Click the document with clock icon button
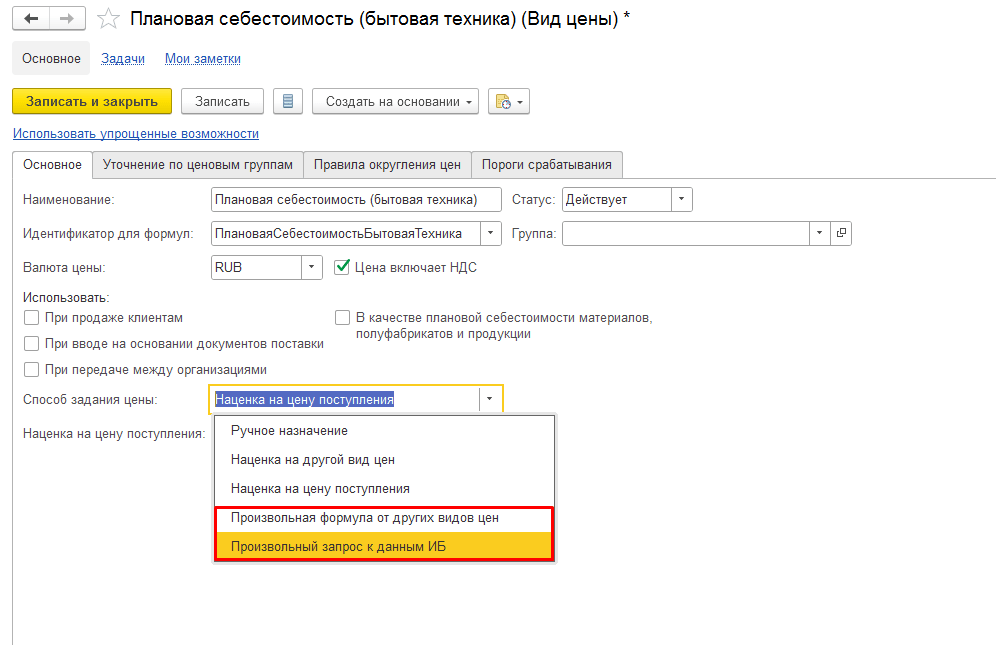 click(x=508, y=102)
